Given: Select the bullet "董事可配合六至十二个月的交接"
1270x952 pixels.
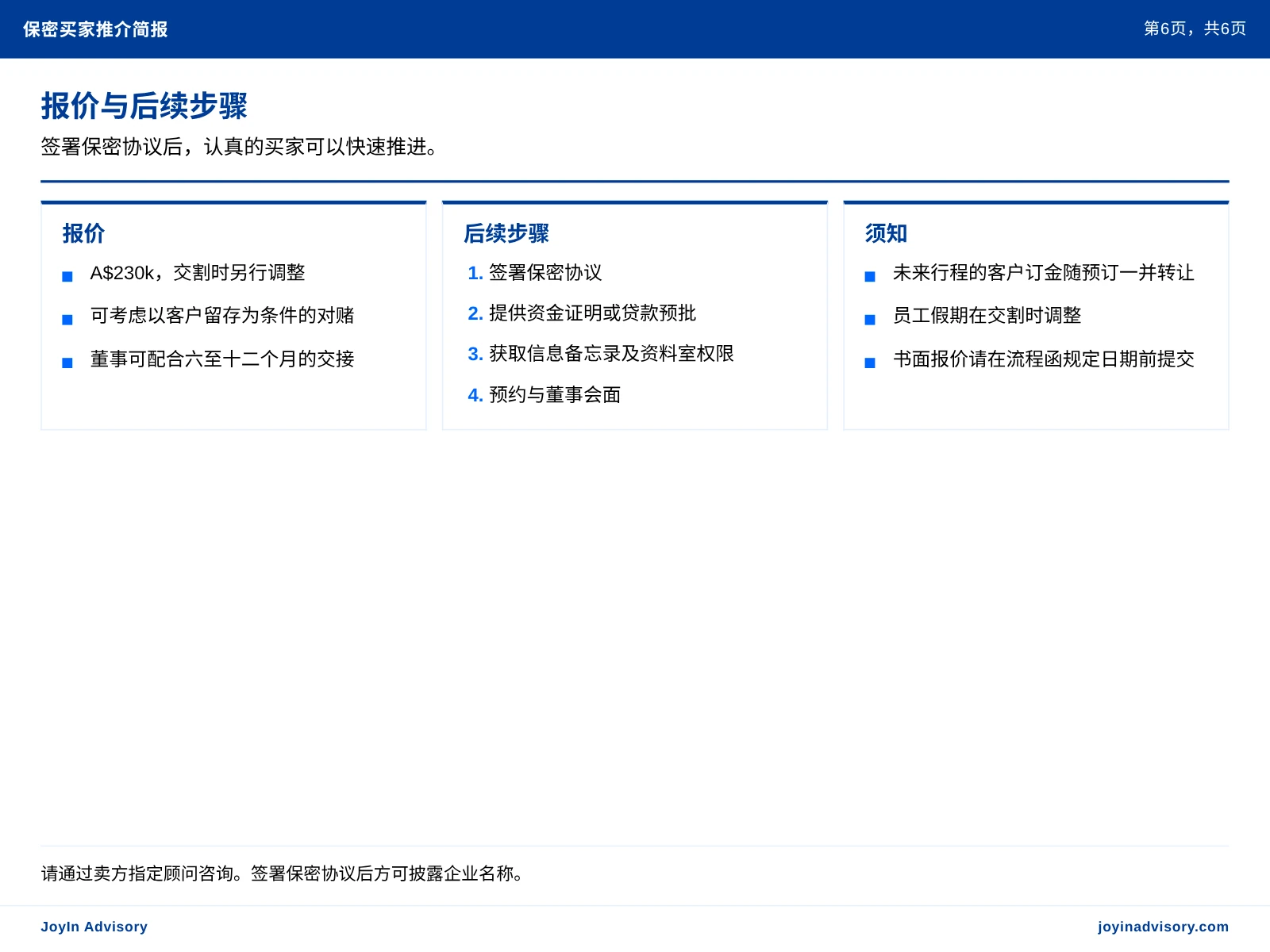Looking at the screenshot, I should click(x=222, y=359).
